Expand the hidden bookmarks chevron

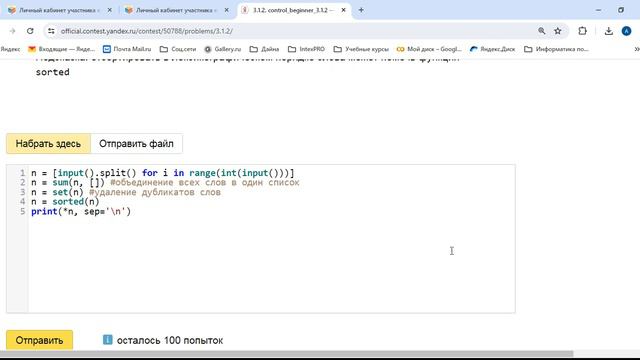636,49
